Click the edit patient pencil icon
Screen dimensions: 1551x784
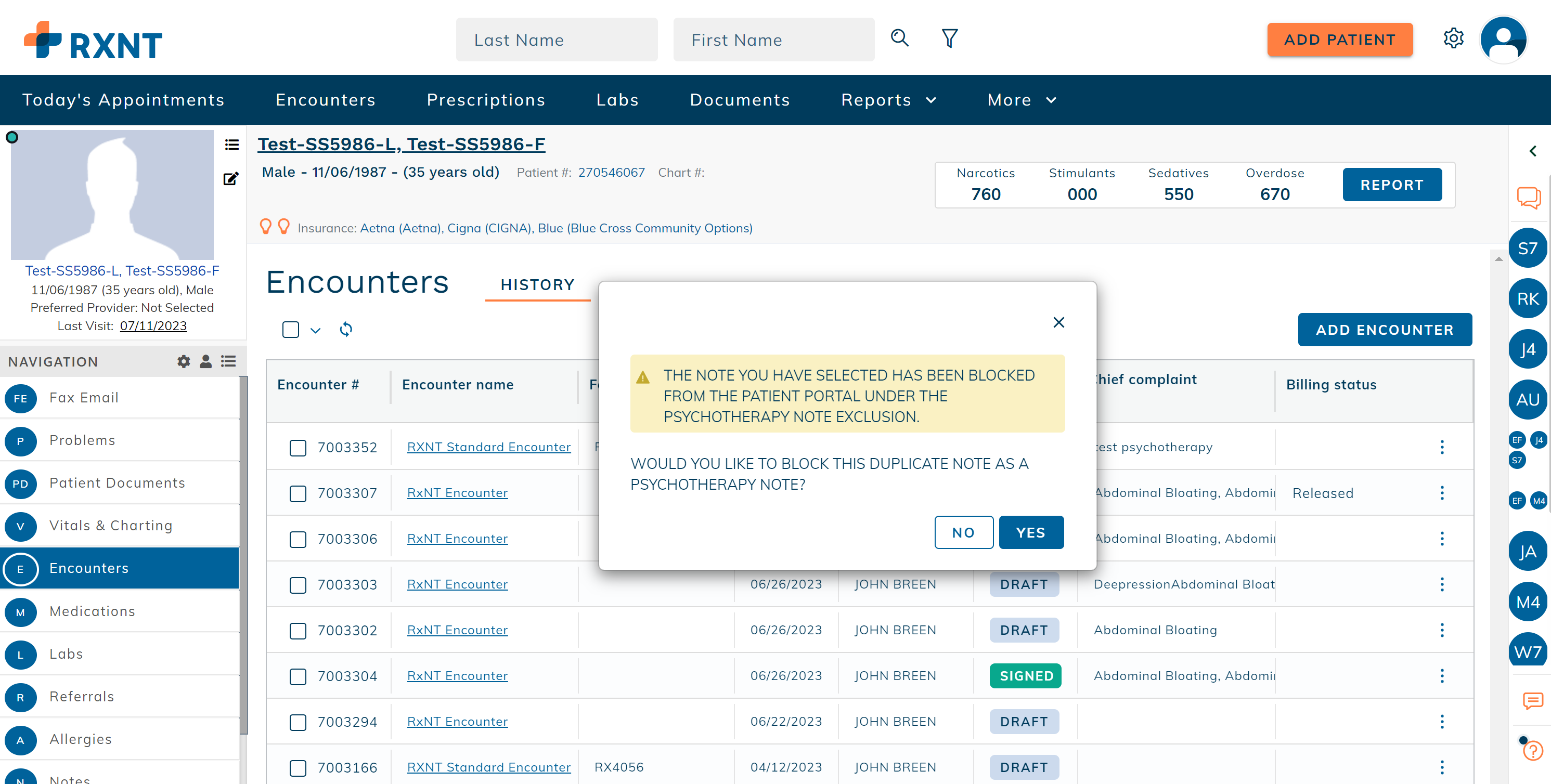click(x=231, y=179)
